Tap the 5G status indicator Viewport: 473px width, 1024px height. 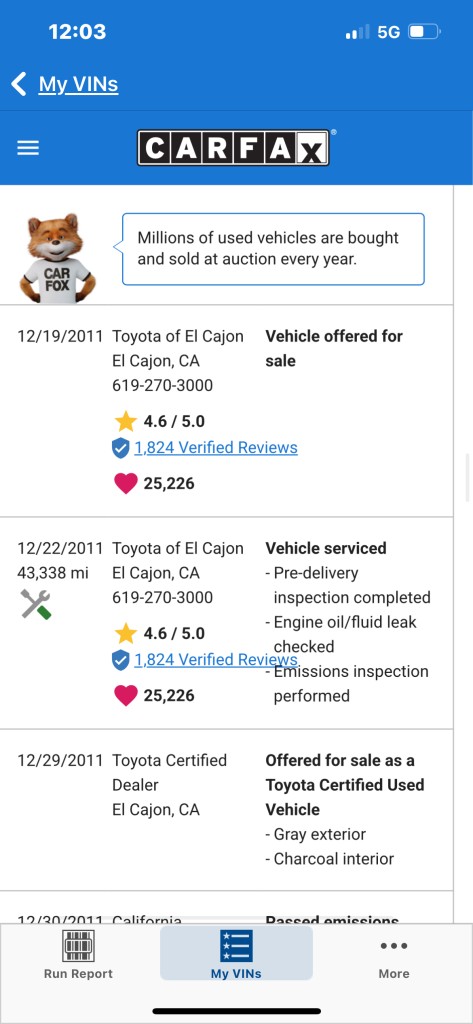tap(389, 32)
